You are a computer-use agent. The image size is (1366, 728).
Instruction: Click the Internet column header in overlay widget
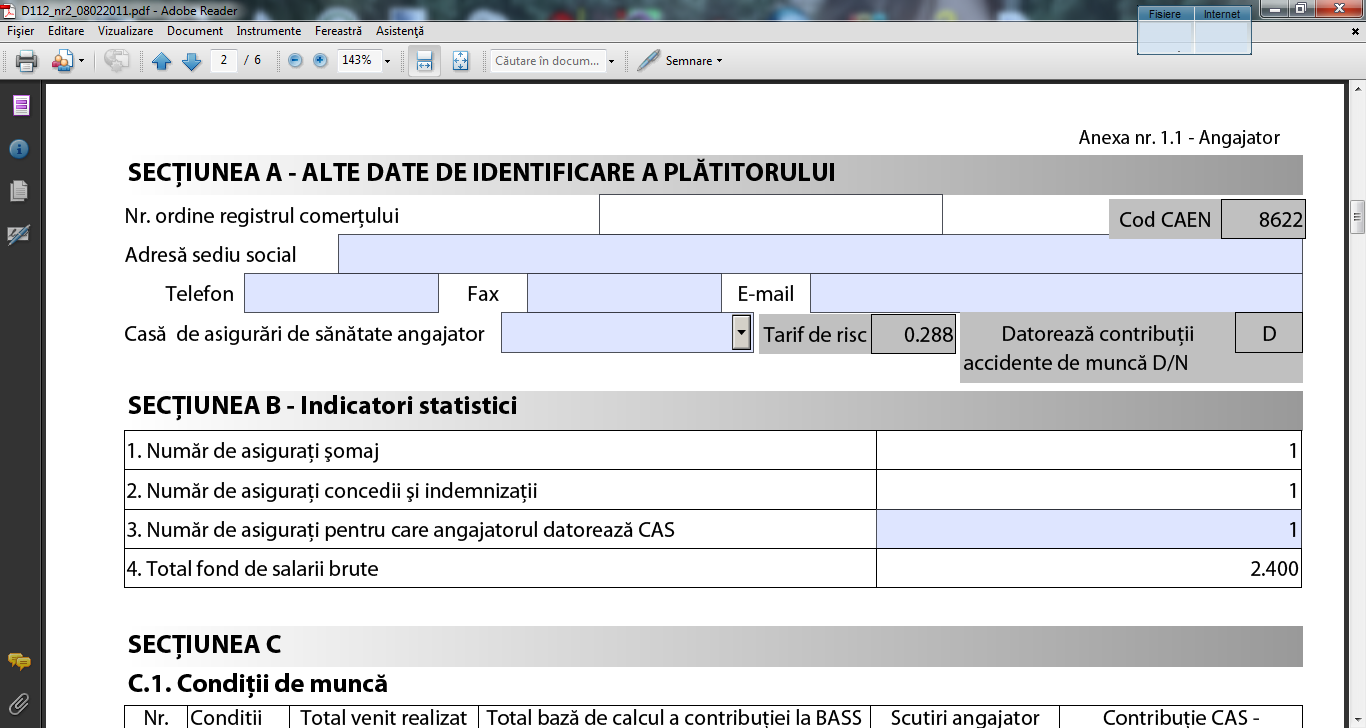(1222, 14)
